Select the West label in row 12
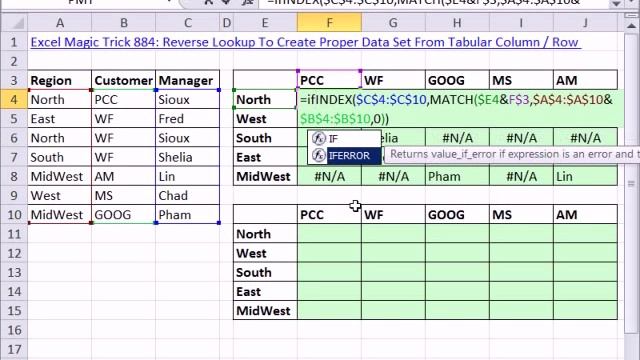The image size is (640, 360). point(265,253)
